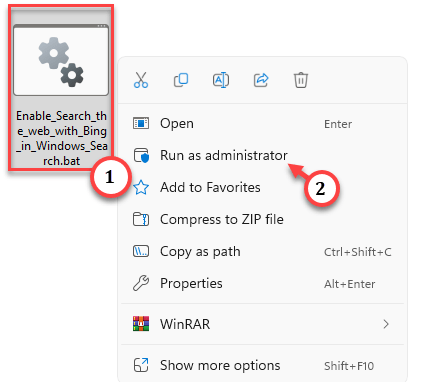Click the star icon for Favorites
The image size is (435, 382).
(141, 187)
